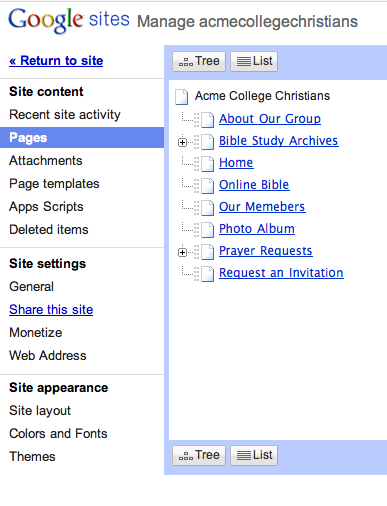Click the Google Sites logo
This screenshot has width=387, height=506.
click(x=69, y=20)
